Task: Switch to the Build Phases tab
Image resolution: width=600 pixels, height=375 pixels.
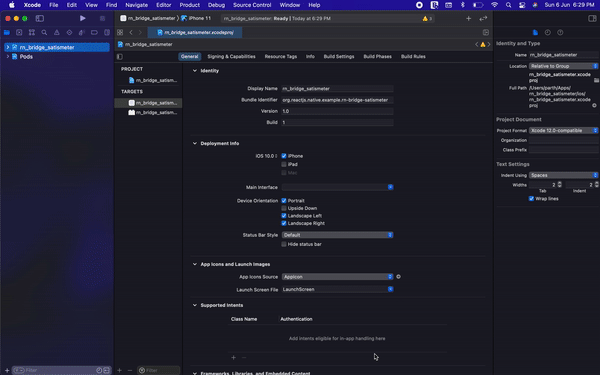Action: point(377,57)
